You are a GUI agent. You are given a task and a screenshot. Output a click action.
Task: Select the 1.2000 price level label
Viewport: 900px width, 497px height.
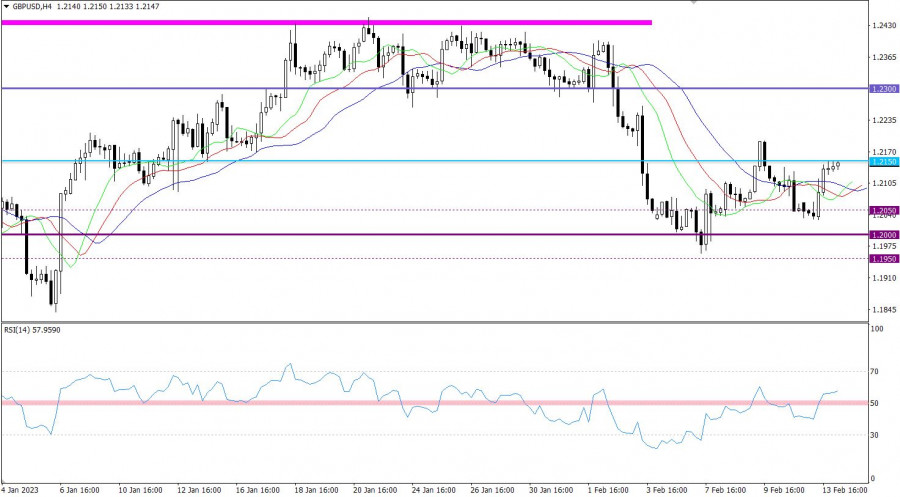[x=883, y=235]
